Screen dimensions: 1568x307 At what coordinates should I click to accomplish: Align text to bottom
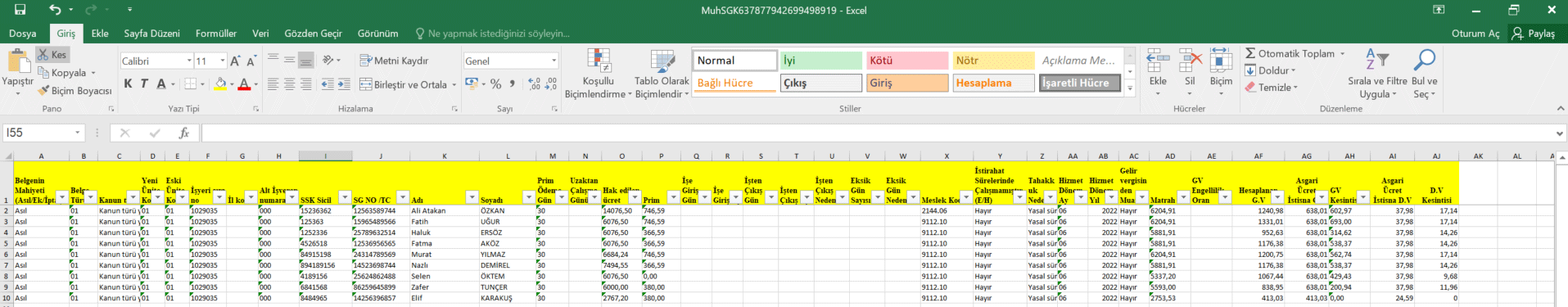[x=305, y=61]
